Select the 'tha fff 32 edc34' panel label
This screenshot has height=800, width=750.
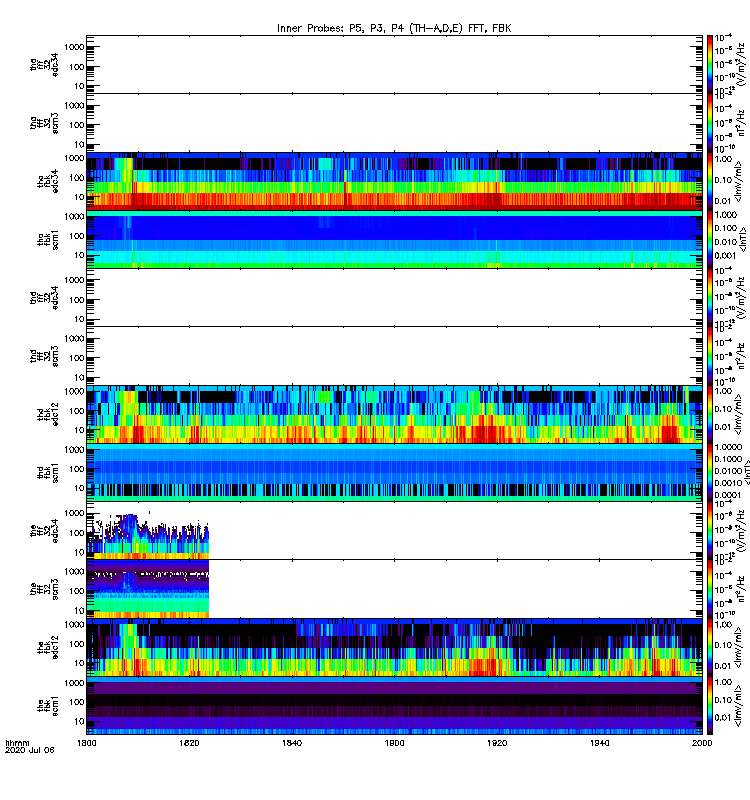tap(44, 64)
